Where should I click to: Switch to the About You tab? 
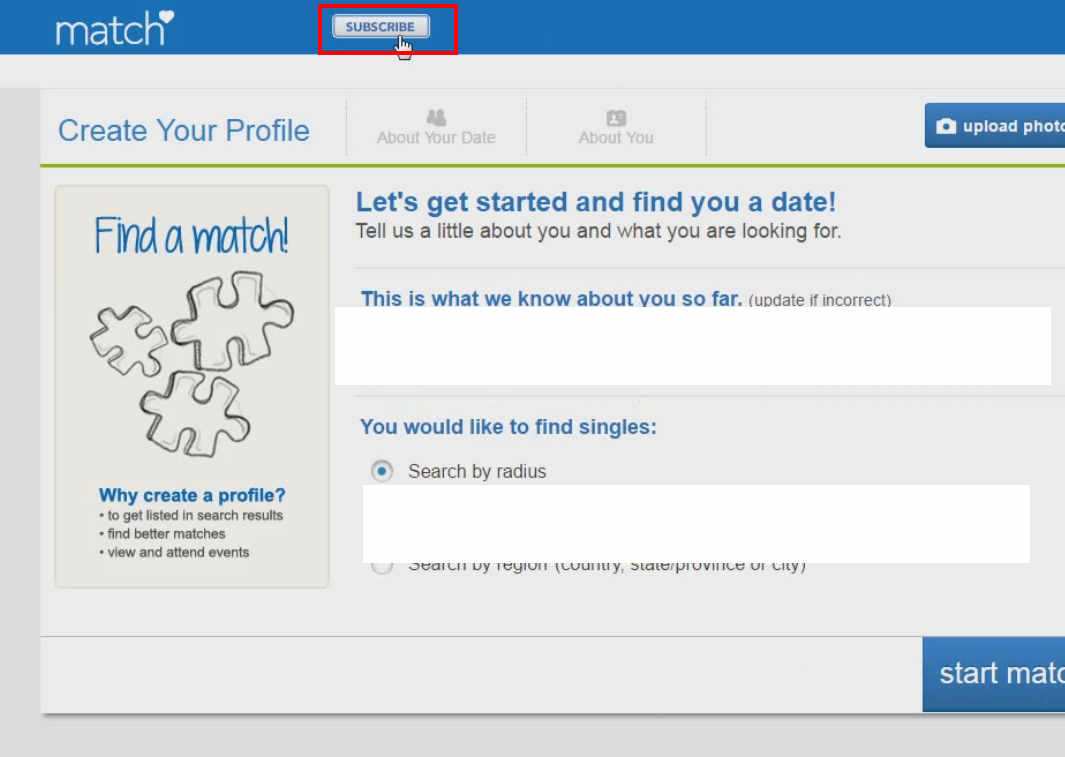616,127
